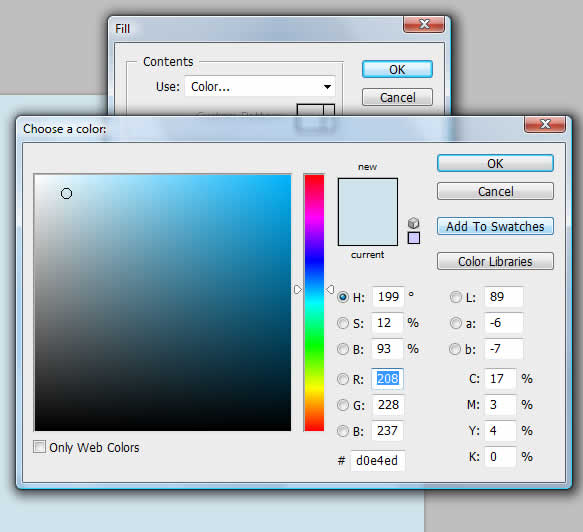Screen dimensions: 583x532
Task: Open the Use dropdown in Fill dialog
Action: [x=260, y=87]
